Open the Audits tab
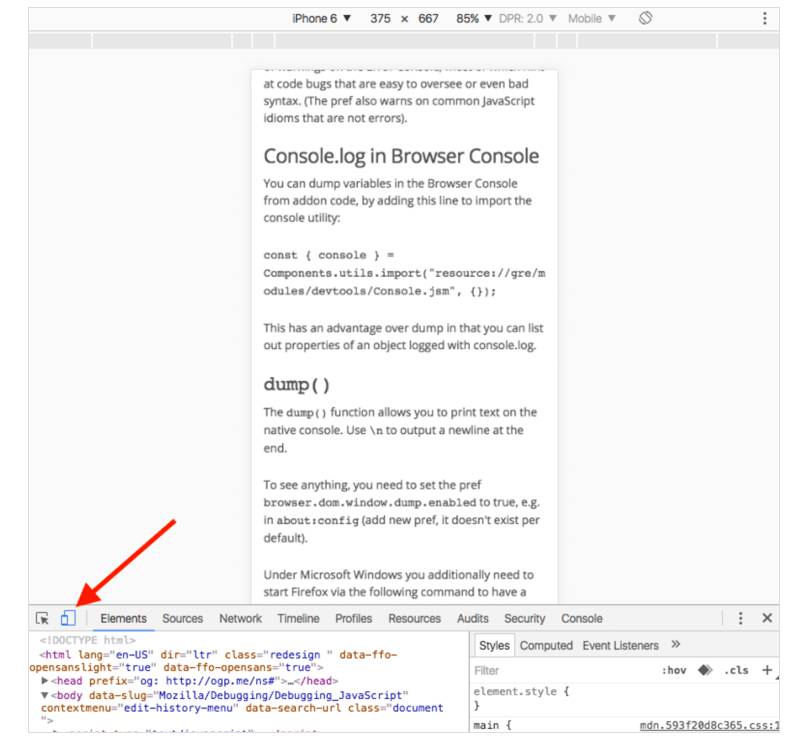Viewport: 808px width, 742px height. [473, 618]
